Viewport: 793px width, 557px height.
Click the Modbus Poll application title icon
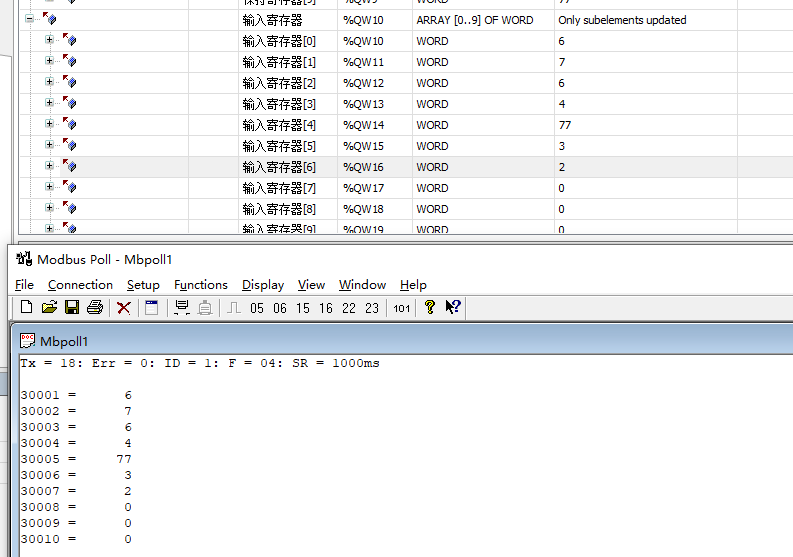point(24,259)
